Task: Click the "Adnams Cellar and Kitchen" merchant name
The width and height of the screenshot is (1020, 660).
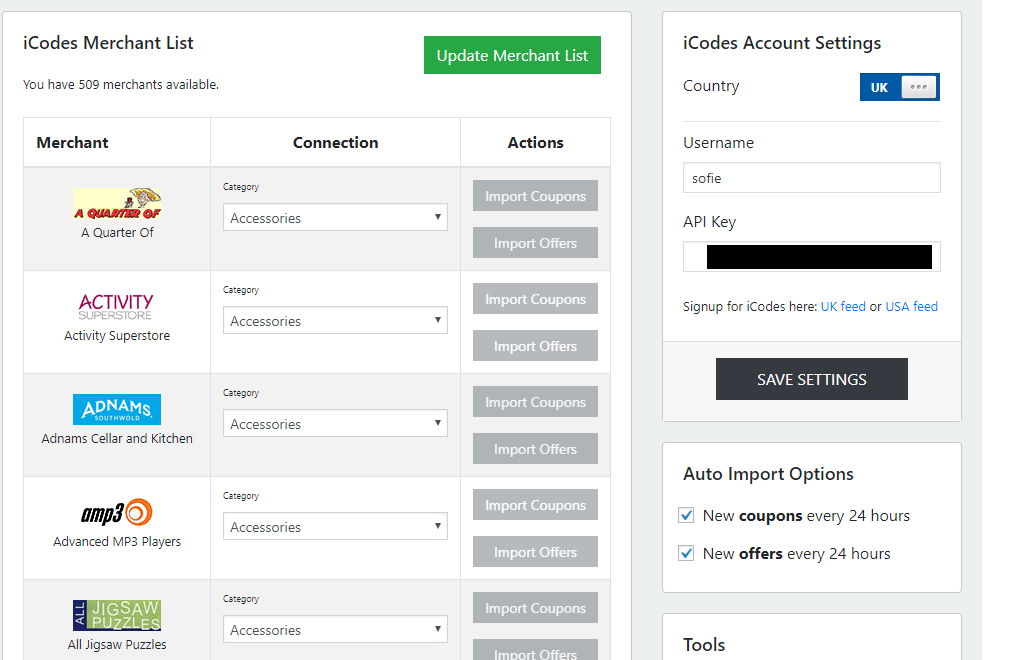Action: (117, 438)
